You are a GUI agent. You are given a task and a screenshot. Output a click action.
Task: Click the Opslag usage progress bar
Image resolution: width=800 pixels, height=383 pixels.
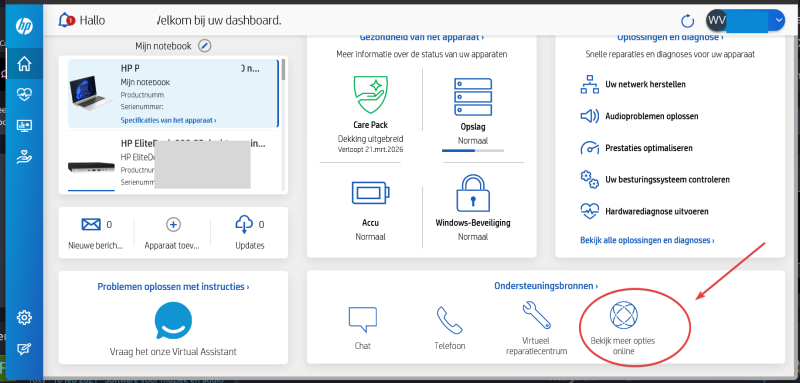[x=472, y=150]
